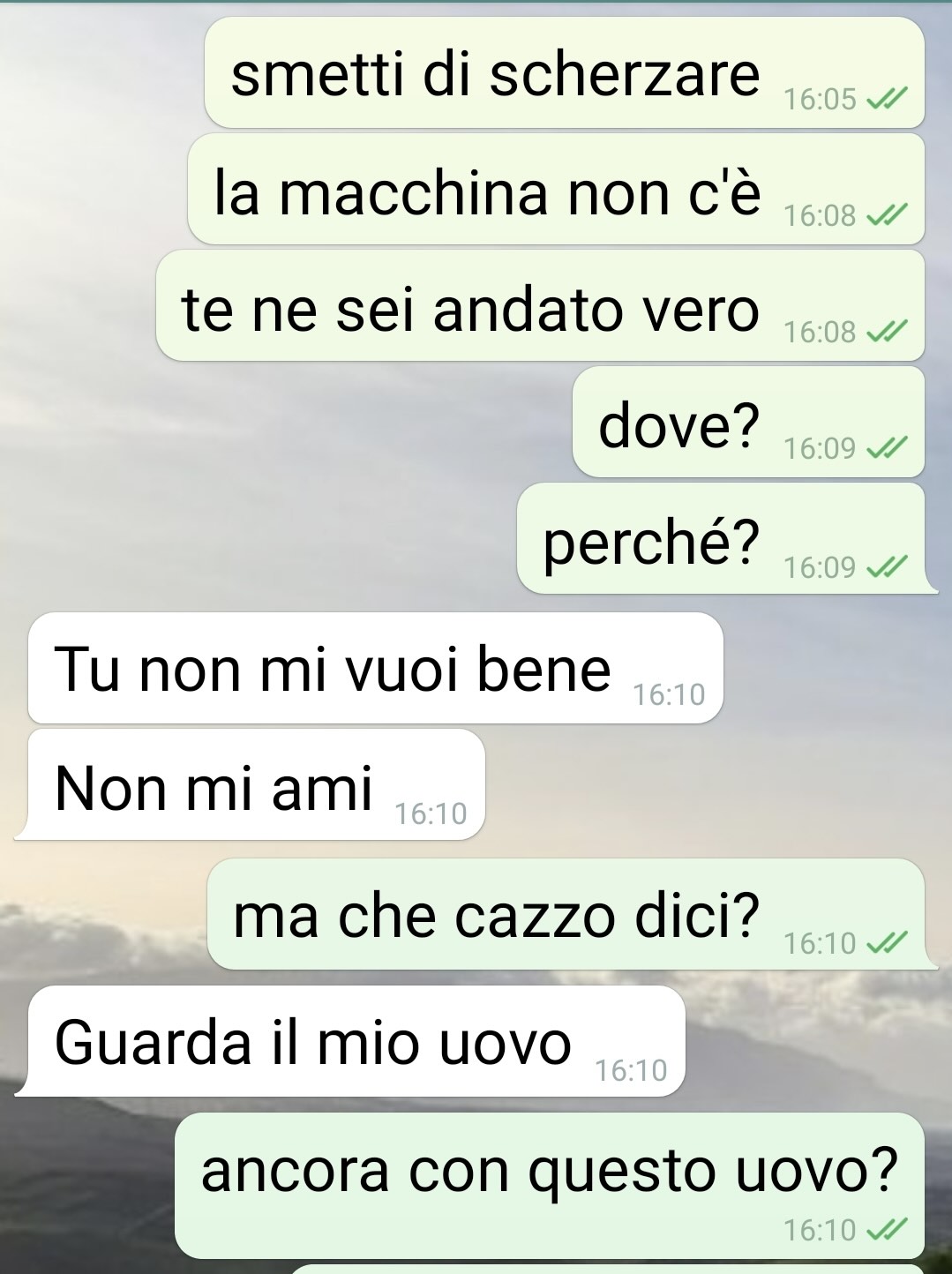Click read-receipt double check at 16:05
This screenshot has height=1274, width=952.
[x=886, y=100]
